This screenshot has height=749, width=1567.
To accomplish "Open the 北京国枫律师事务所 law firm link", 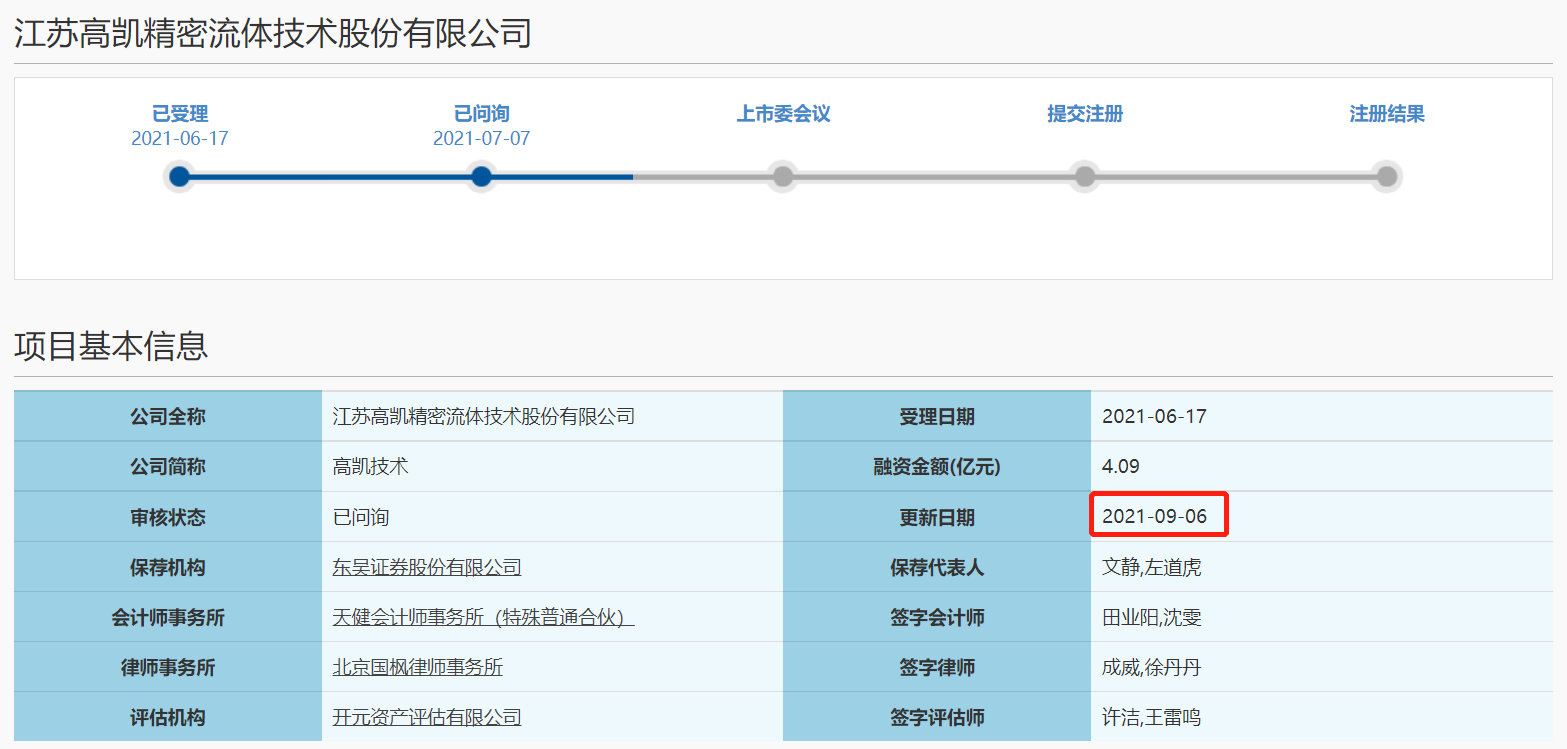I will 417,668.
